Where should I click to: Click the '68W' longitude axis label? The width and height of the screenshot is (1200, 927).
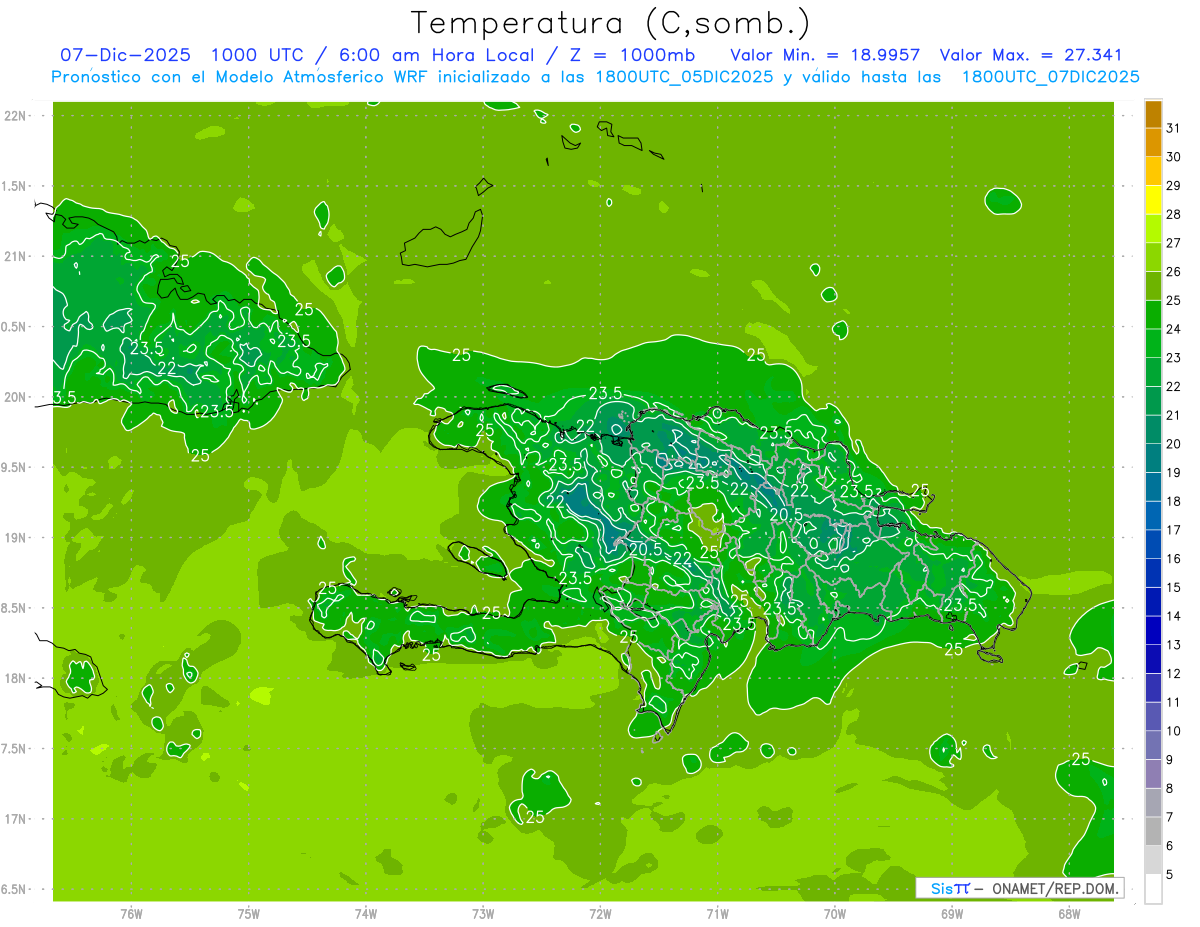[x=1068, y=913]
